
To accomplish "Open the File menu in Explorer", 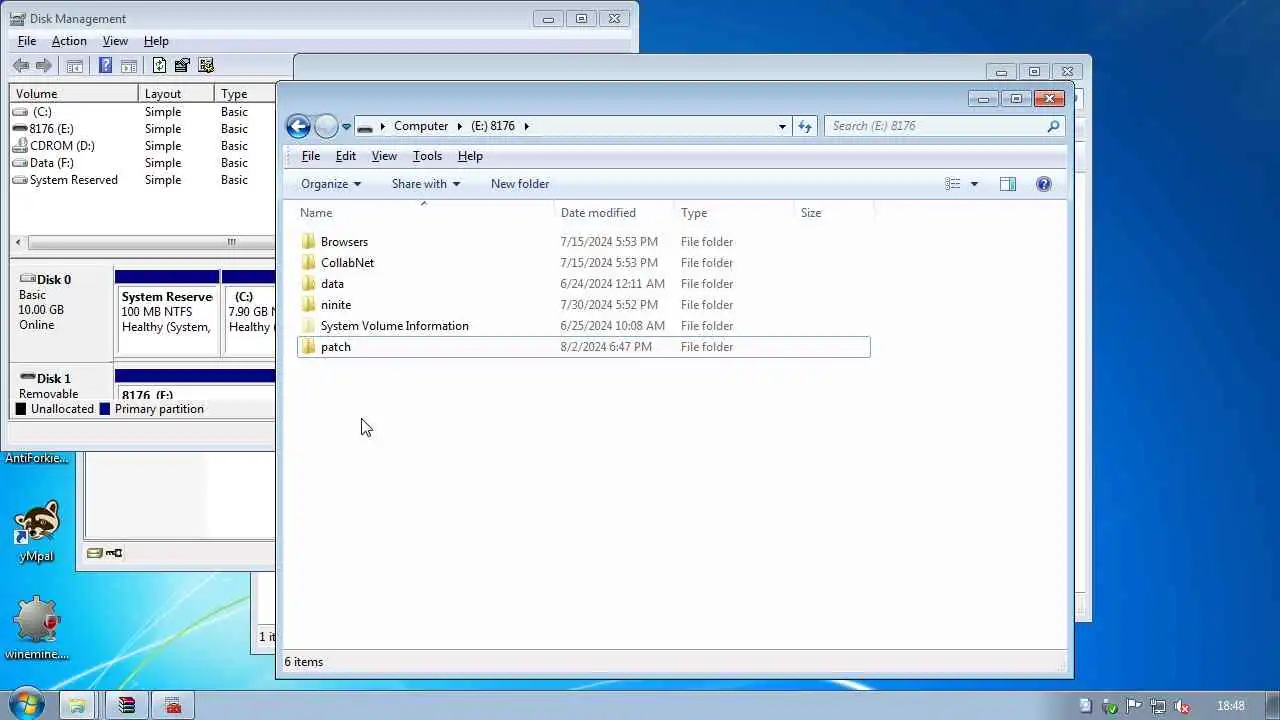I will point(311,156).
